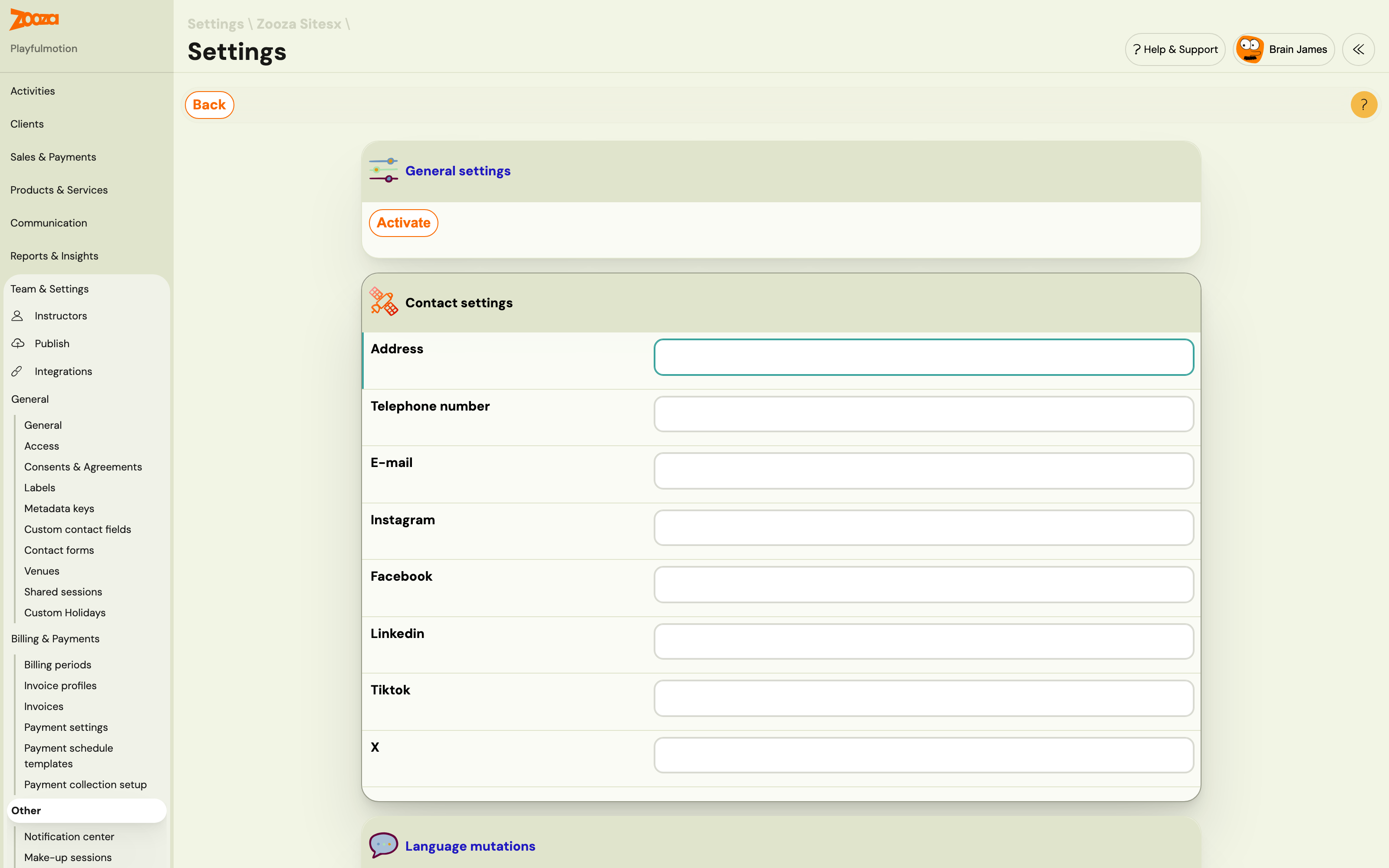
Task: Expand Team & Settings section
Action: coord(49,289)
